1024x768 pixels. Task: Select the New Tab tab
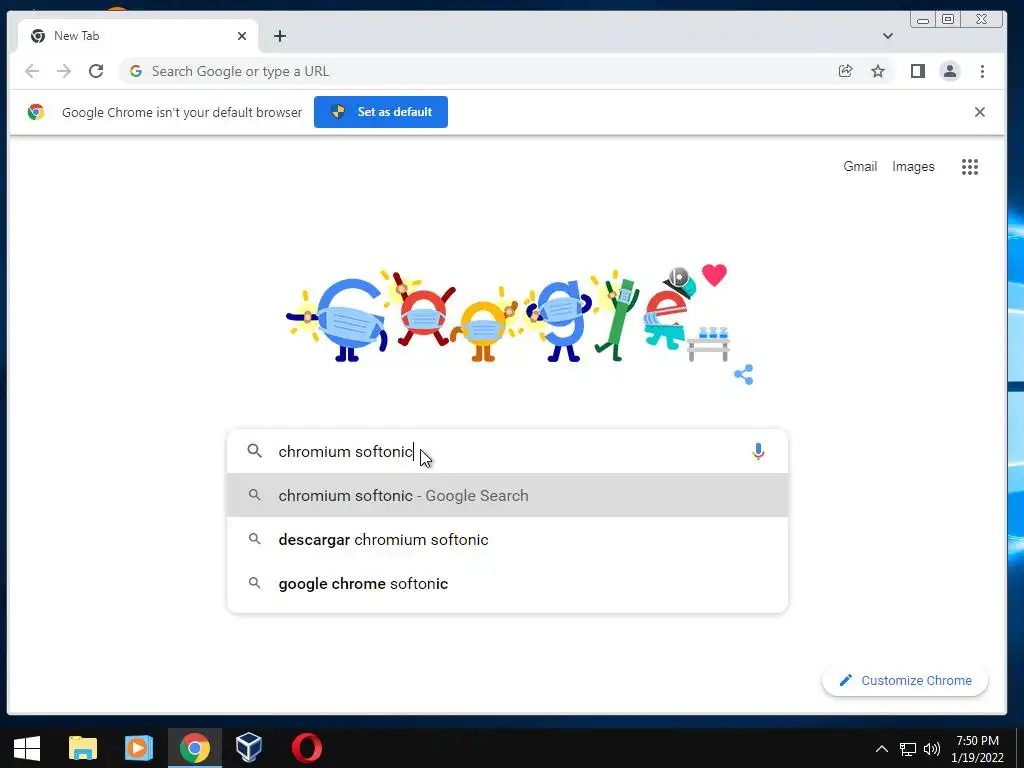coord(138,36)
